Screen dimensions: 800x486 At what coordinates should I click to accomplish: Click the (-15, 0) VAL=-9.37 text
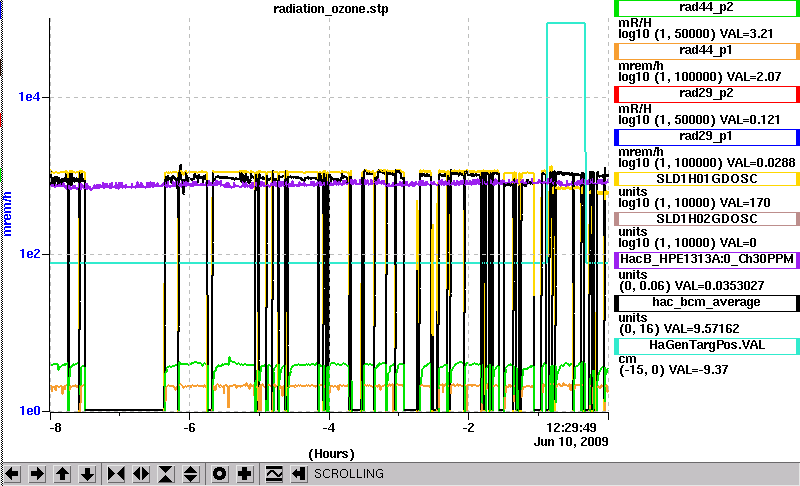(673, 370)
